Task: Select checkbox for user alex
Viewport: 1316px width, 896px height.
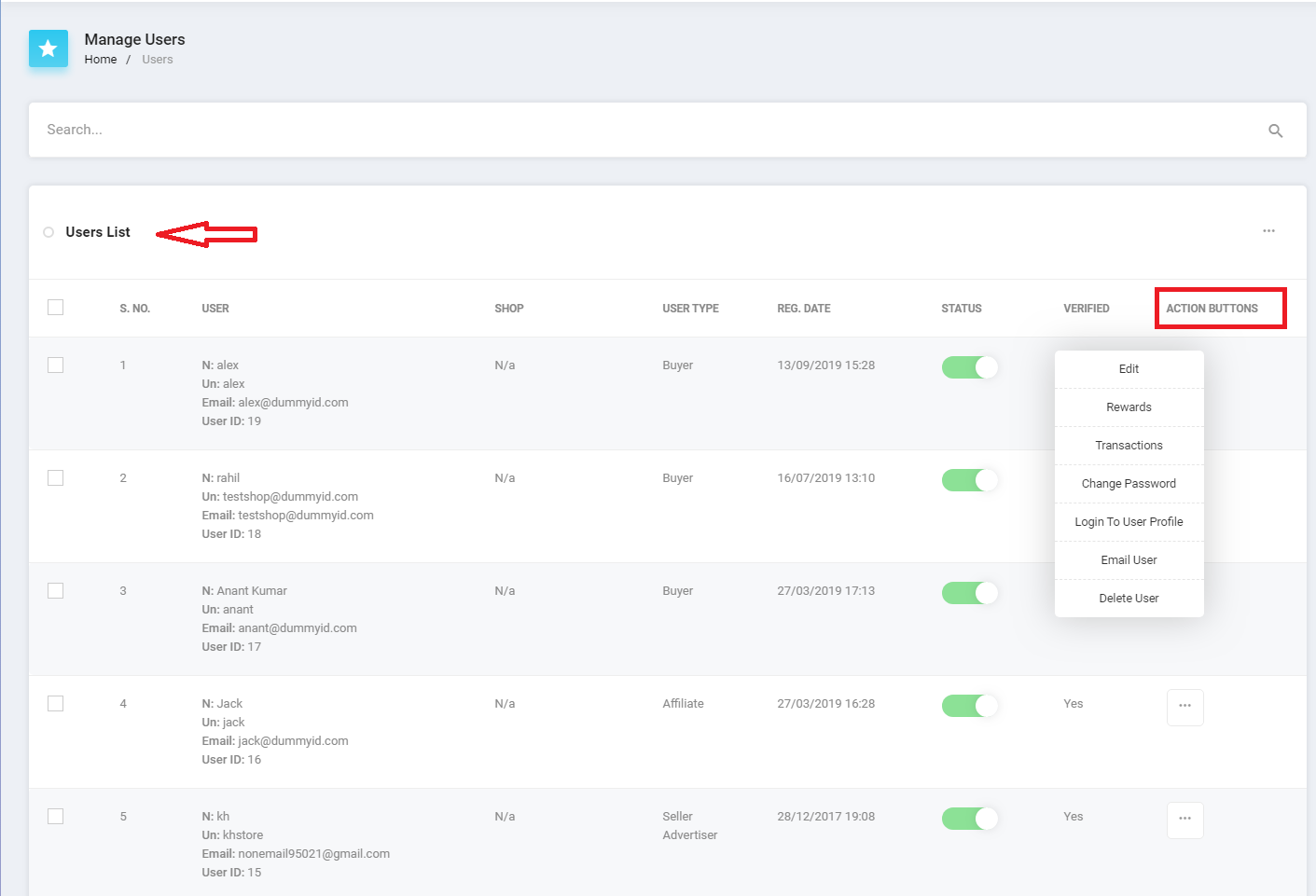Action: tap(56, 365)
